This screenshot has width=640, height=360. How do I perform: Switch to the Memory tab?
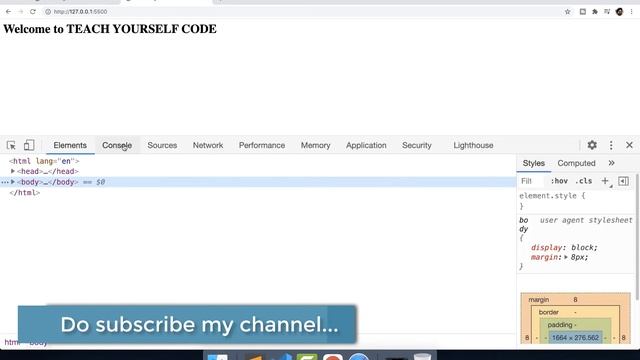point(315,145)
